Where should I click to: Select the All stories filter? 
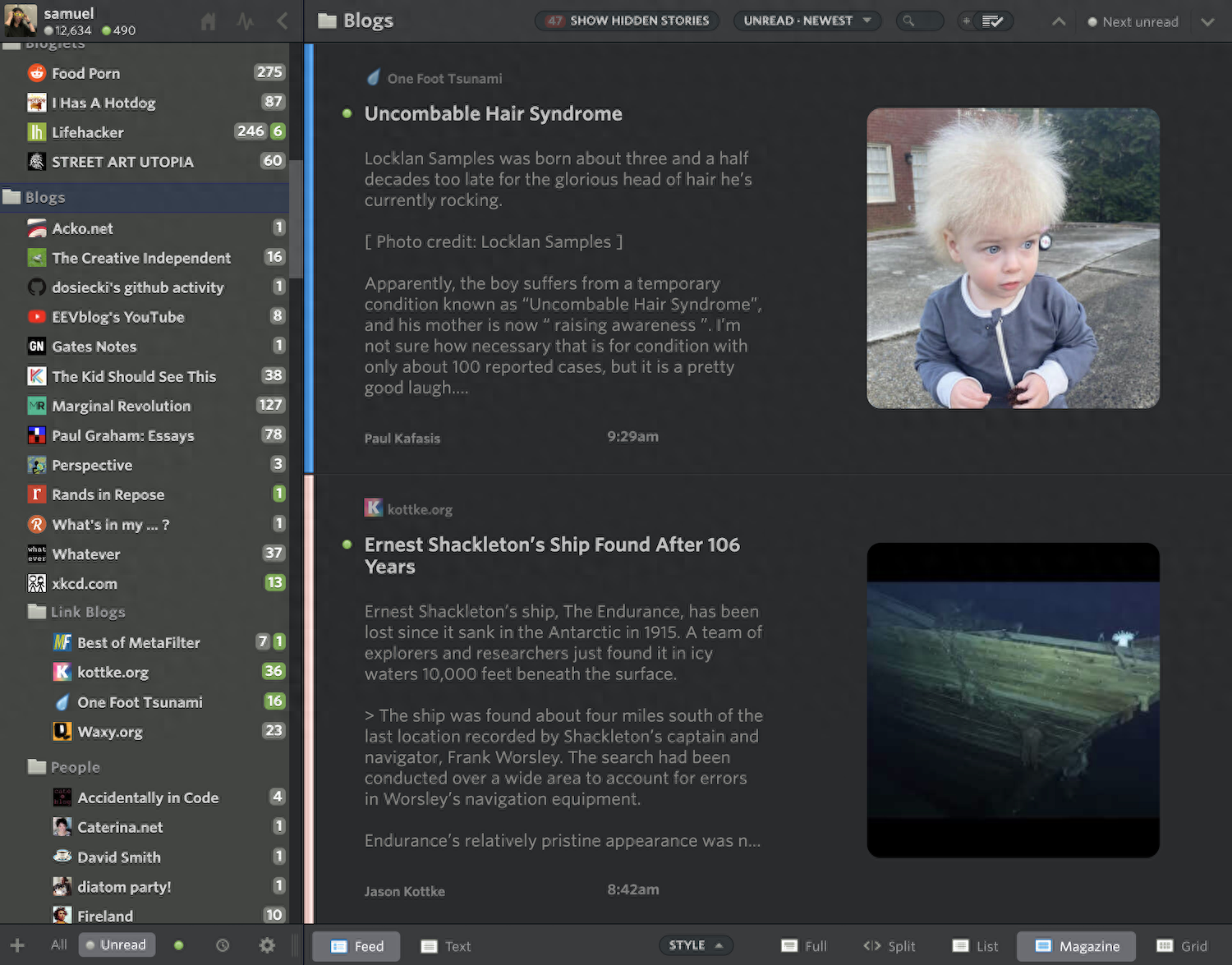tap(58, 945)
